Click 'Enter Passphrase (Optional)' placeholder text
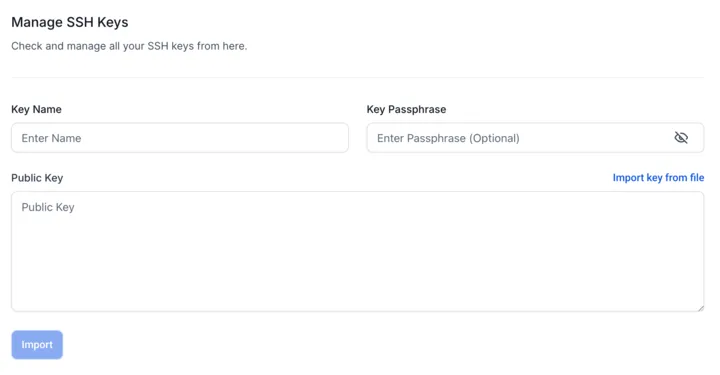720x375 pixels. (448, 138)
